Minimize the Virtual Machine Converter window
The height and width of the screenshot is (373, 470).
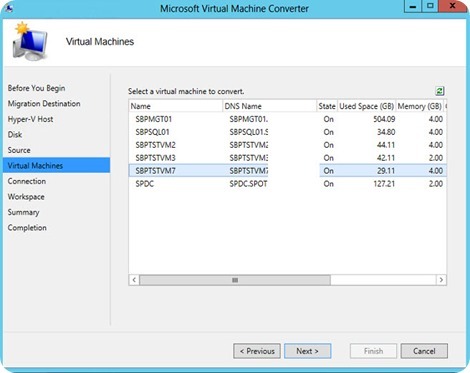[x=413, y=6]
